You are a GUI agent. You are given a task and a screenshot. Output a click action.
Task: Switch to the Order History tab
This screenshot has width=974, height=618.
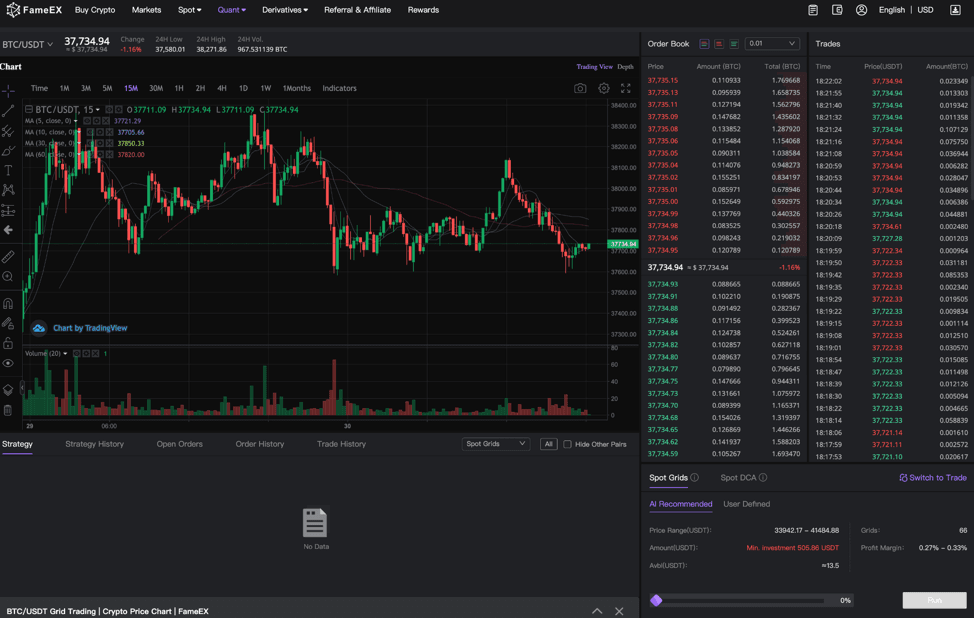[260, 444]
